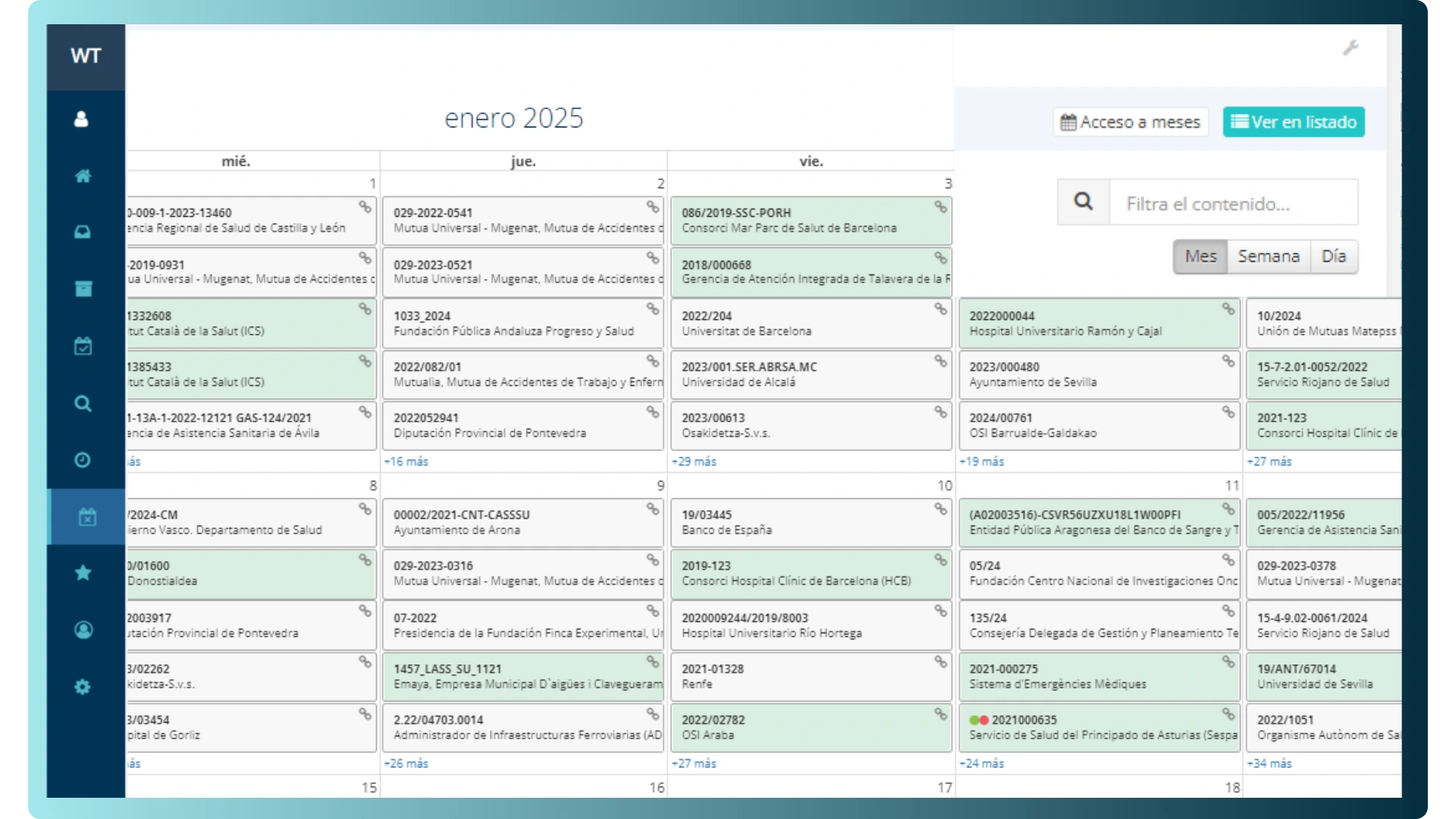Click Ver en listado button
The width and height of the screenshot is (1456, 819).
(x=1294, y=122)
